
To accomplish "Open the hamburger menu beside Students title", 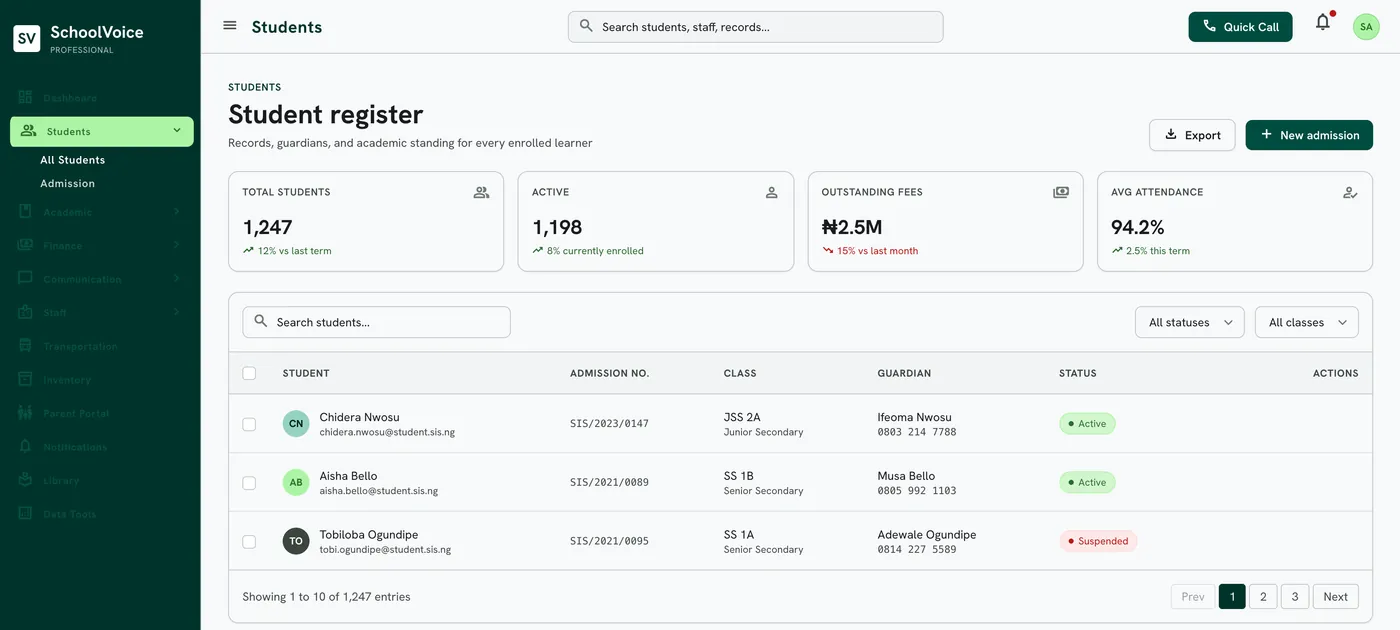I will coord(230,26).
